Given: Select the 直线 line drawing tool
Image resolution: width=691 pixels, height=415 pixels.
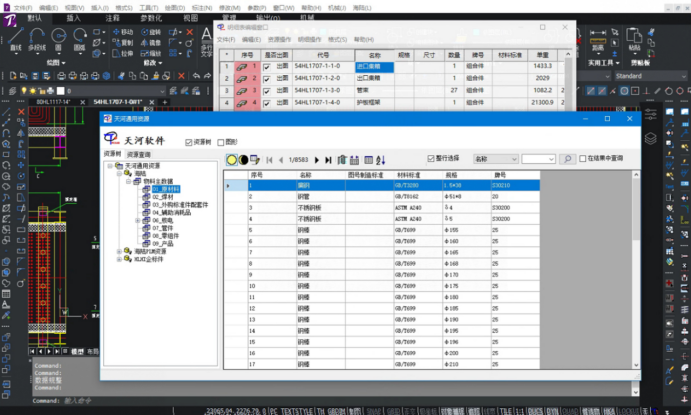Looking at the screenshot, I should (x=15, y=40).
